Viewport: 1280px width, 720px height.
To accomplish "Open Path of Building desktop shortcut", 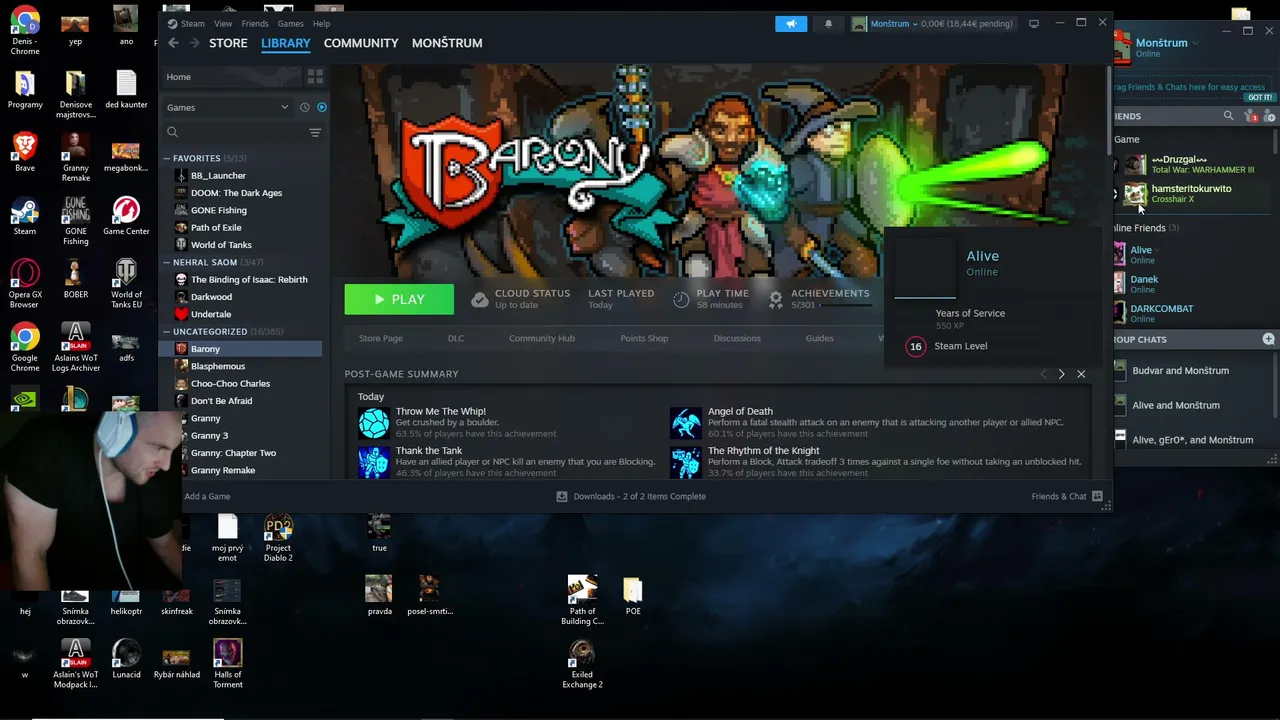I will 582,601.
